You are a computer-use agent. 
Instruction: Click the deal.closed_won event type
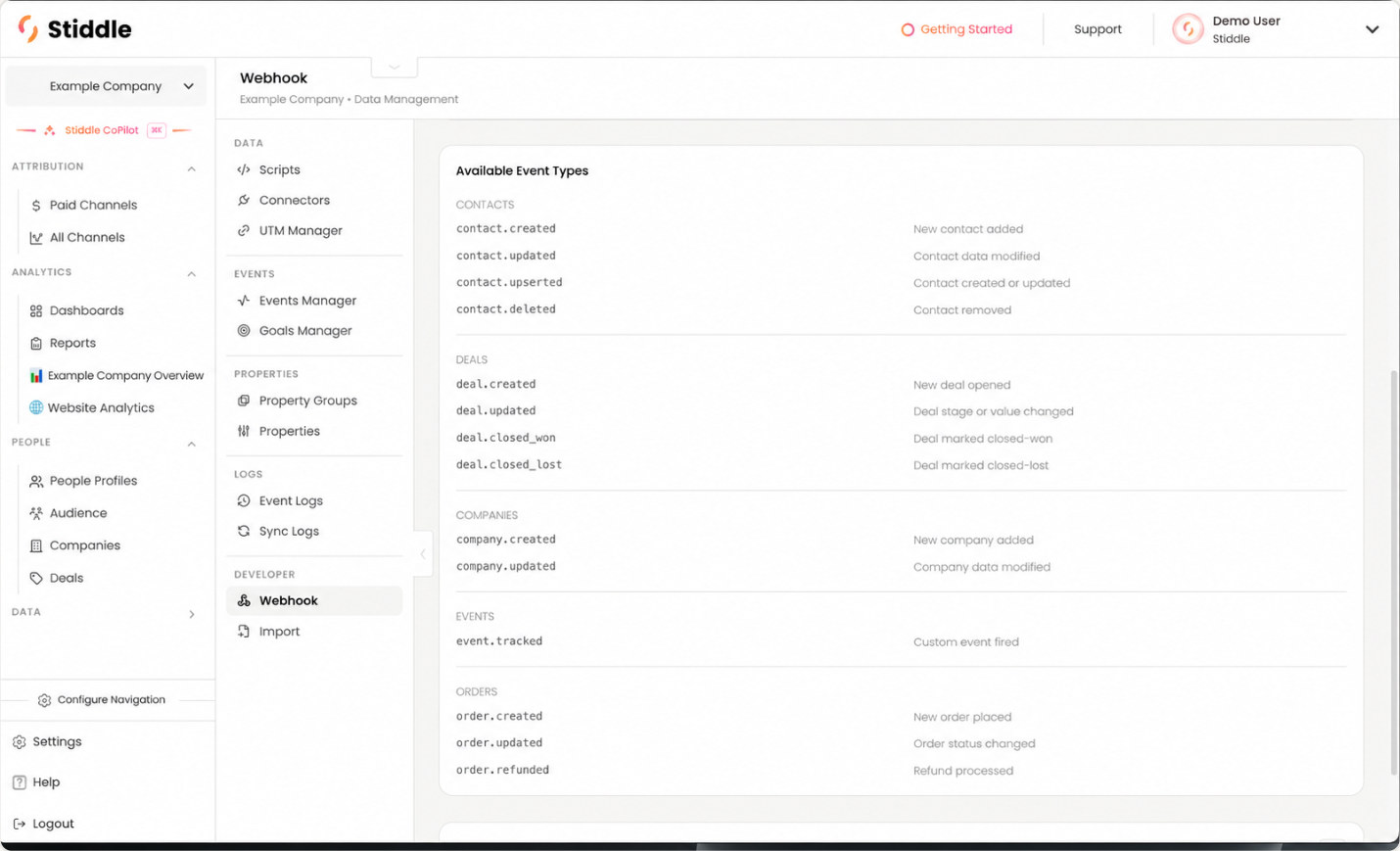click(x=505, y=438)
